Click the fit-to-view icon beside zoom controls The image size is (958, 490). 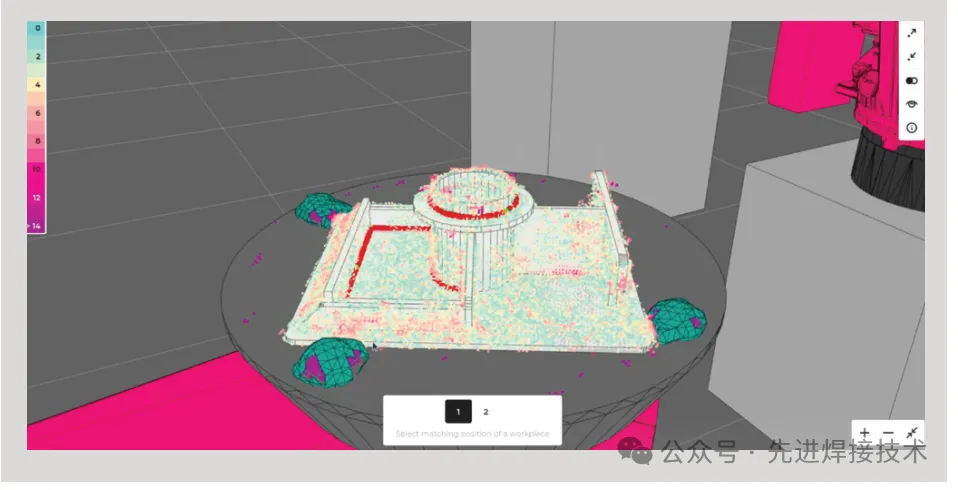tap(911, 434)
